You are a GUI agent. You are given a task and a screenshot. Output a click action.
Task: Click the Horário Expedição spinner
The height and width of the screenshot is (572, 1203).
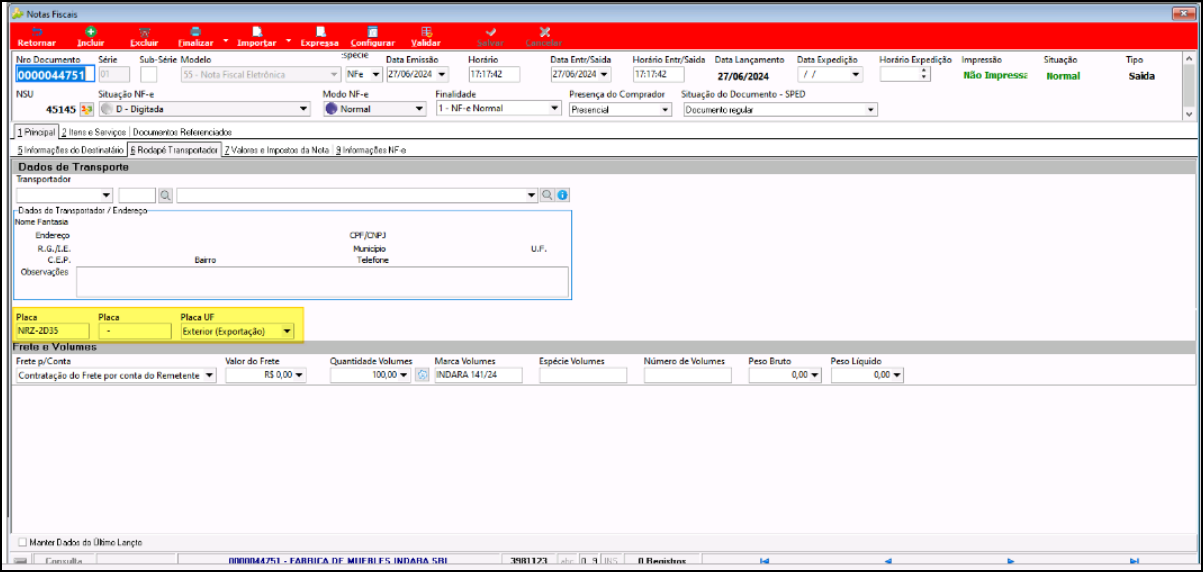(x=924, y=74)
